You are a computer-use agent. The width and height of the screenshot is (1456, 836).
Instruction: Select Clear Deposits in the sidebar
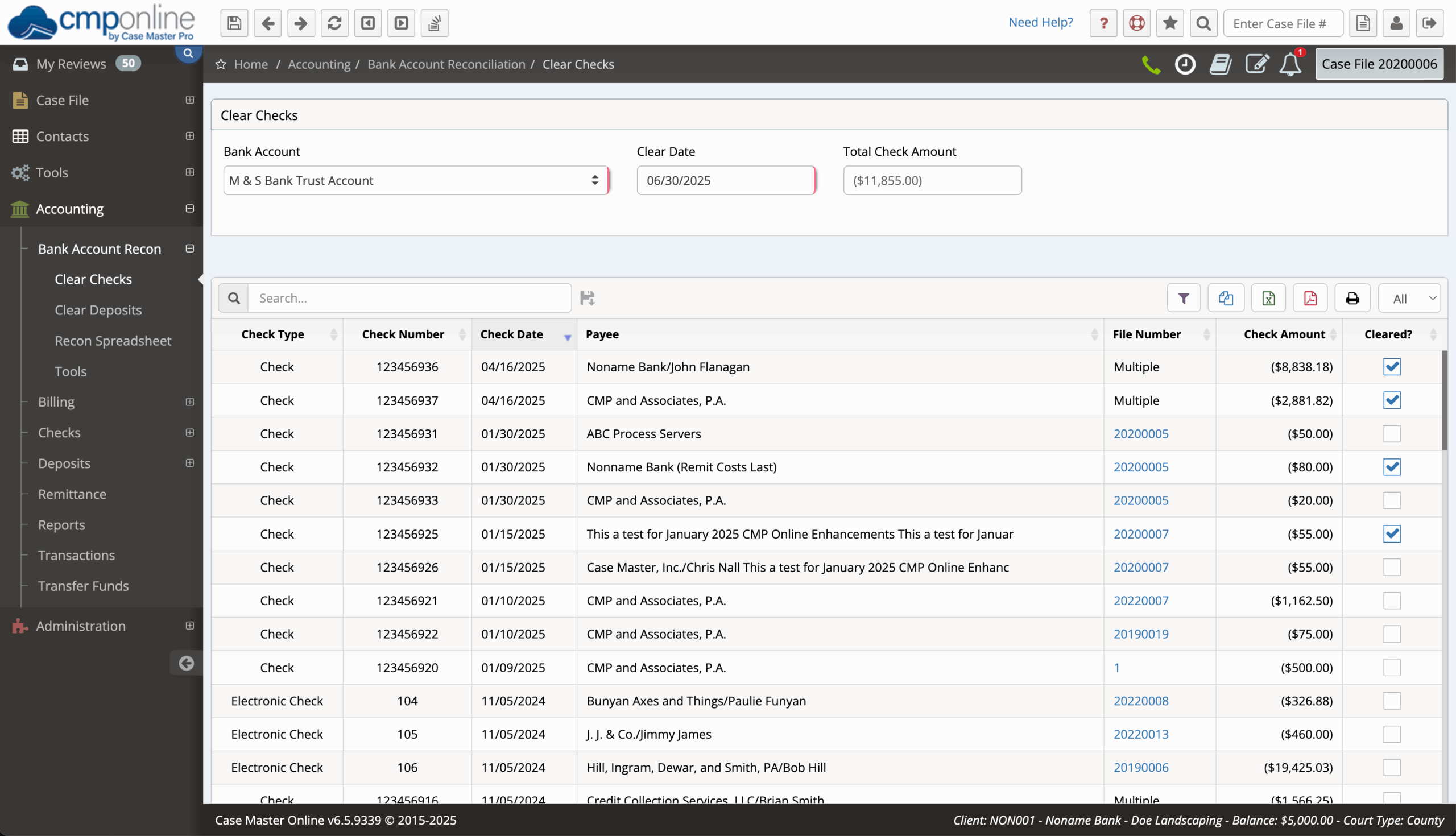point(98,309)
